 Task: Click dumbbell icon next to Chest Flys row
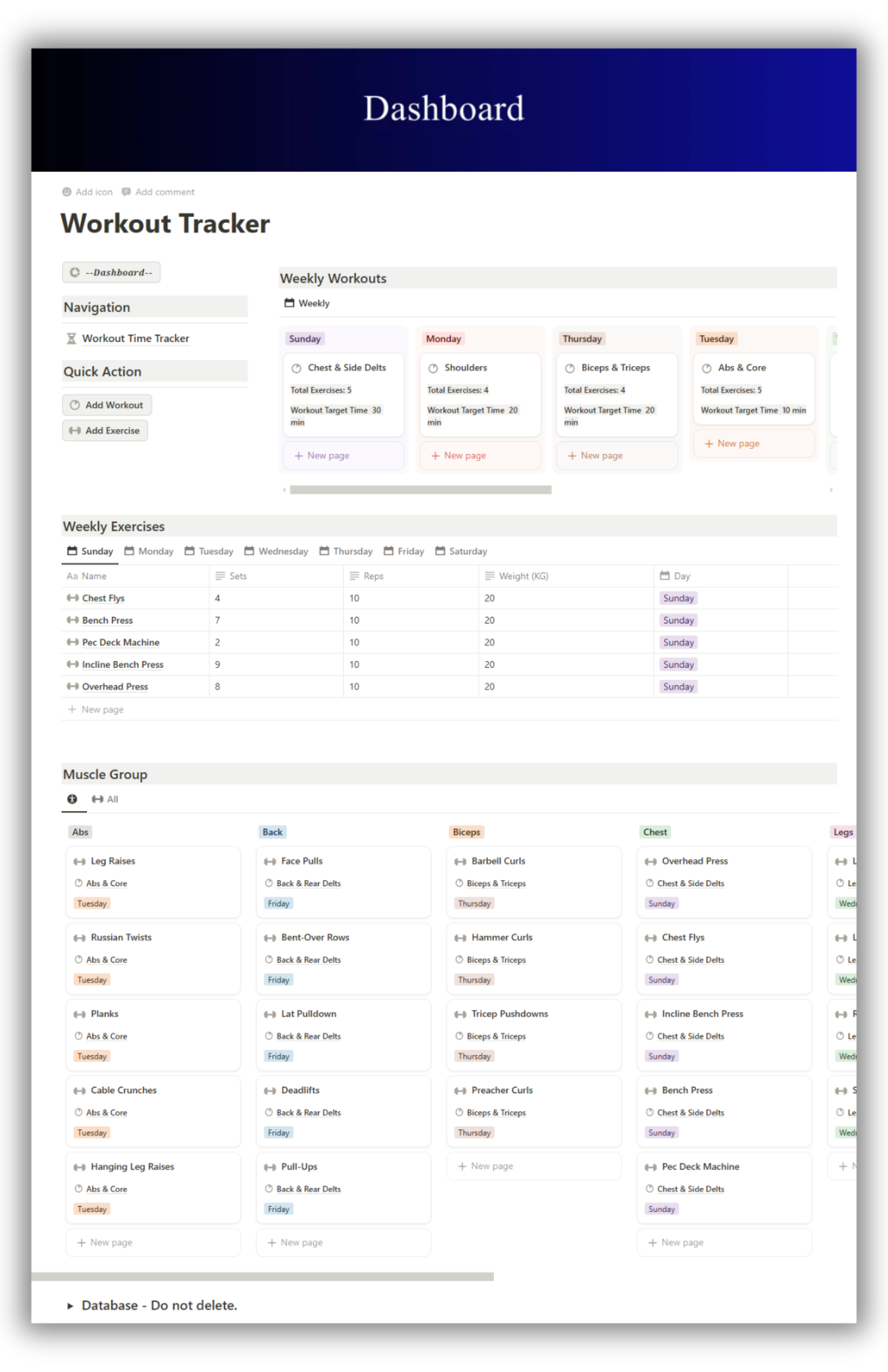coord(73,598)
